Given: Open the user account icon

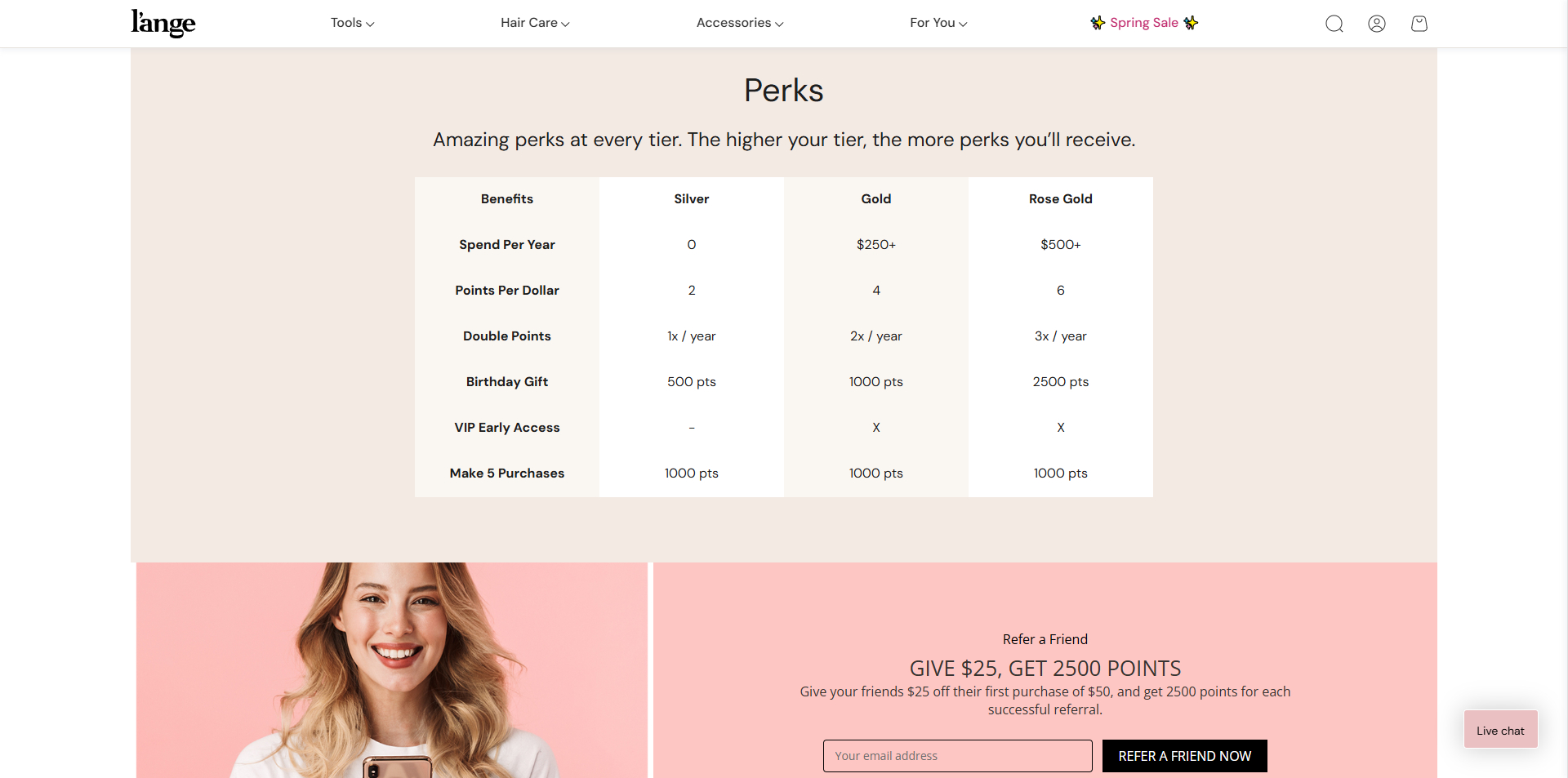Looking at the screenshot, I should click(1377, 24).
